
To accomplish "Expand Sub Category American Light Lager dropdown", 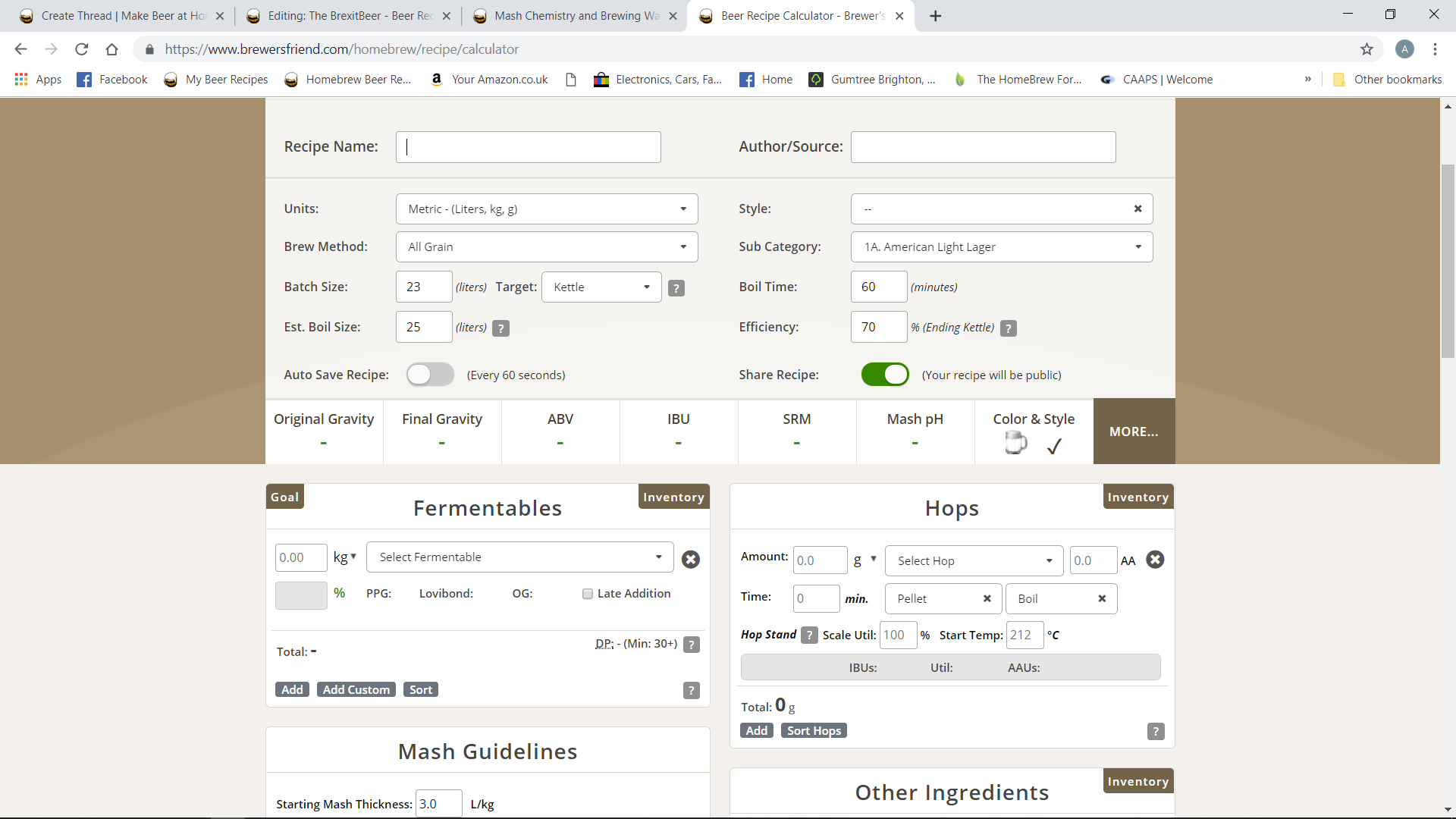I will [1001, 247].
